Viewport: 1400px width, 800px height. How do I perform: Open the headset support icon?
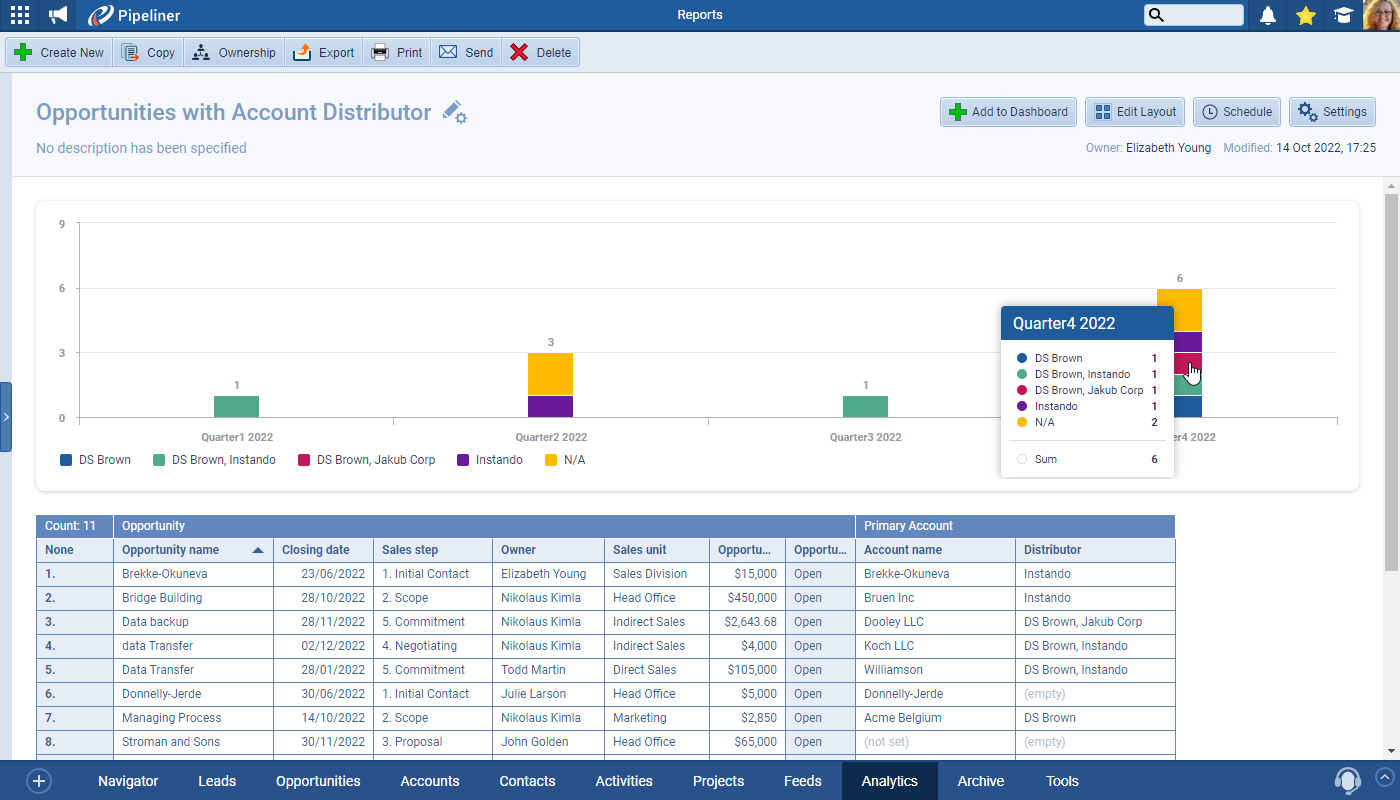[1347, 780]
